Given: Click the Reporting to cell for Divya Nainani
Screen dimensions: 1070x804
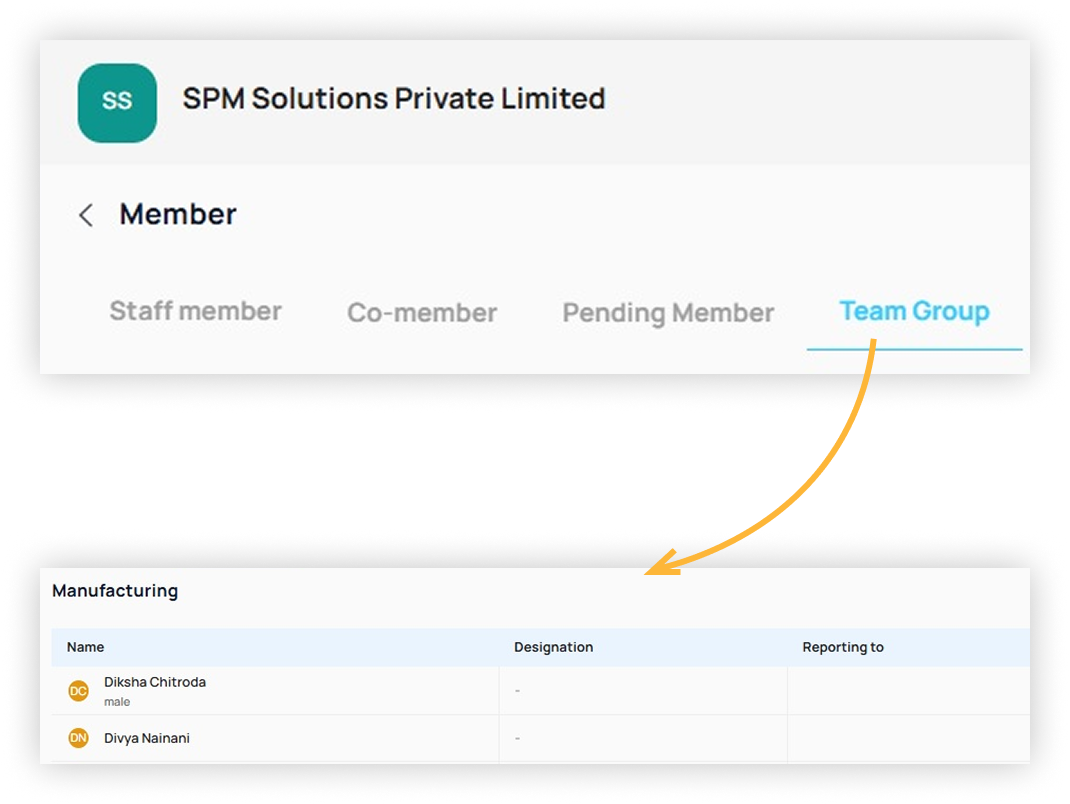Looking at the screenshot, I should pyautogui.click(x=907, y=739).
